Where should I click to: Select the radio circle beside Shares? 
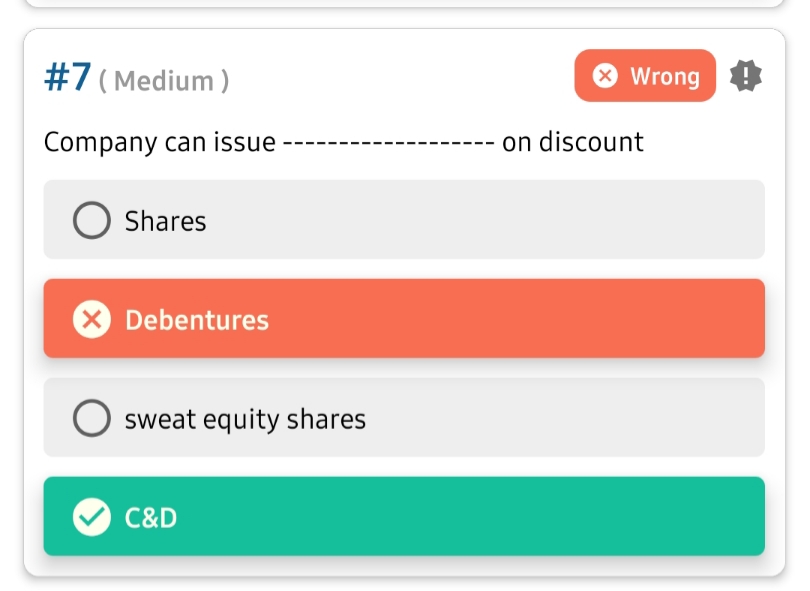point(92,221)
